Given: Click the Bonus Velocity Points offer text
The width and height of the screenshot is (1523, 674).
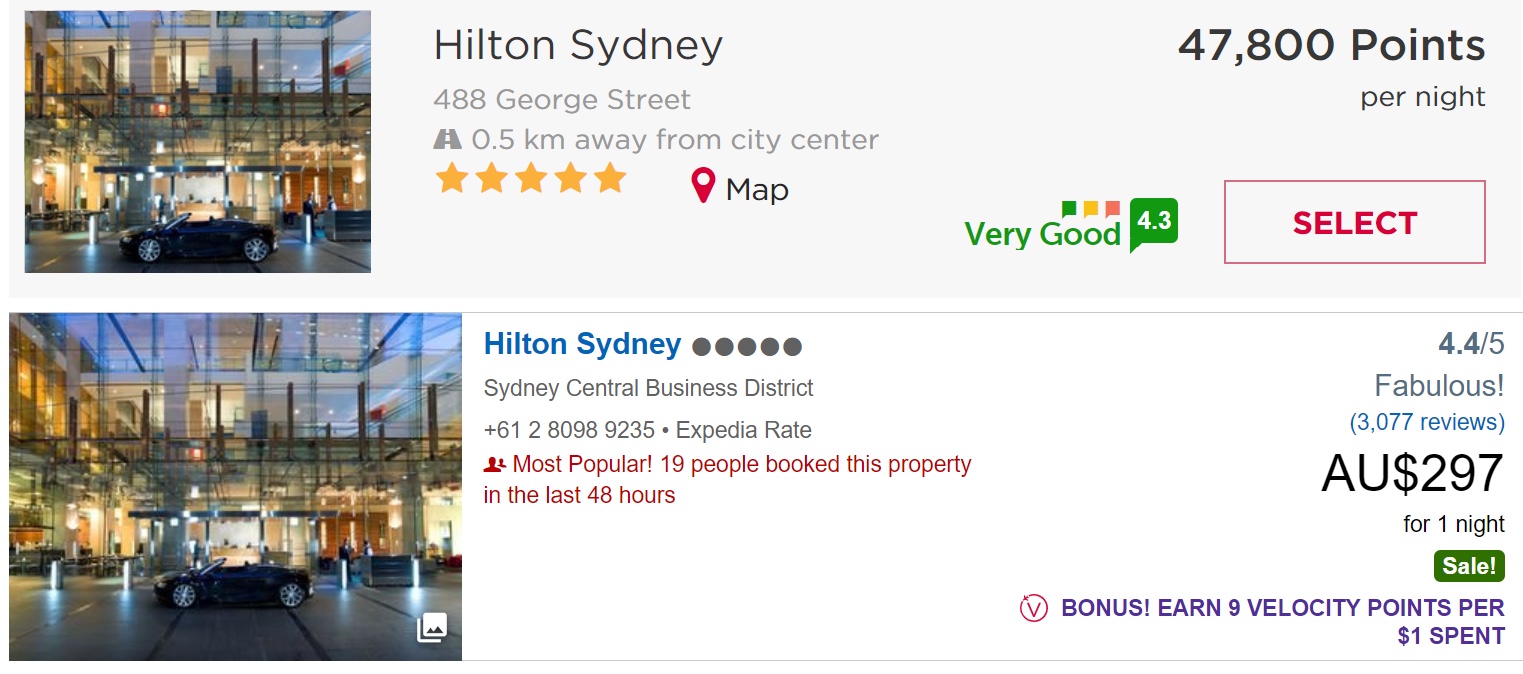Looking at the screenshot, I should 1283,621.
